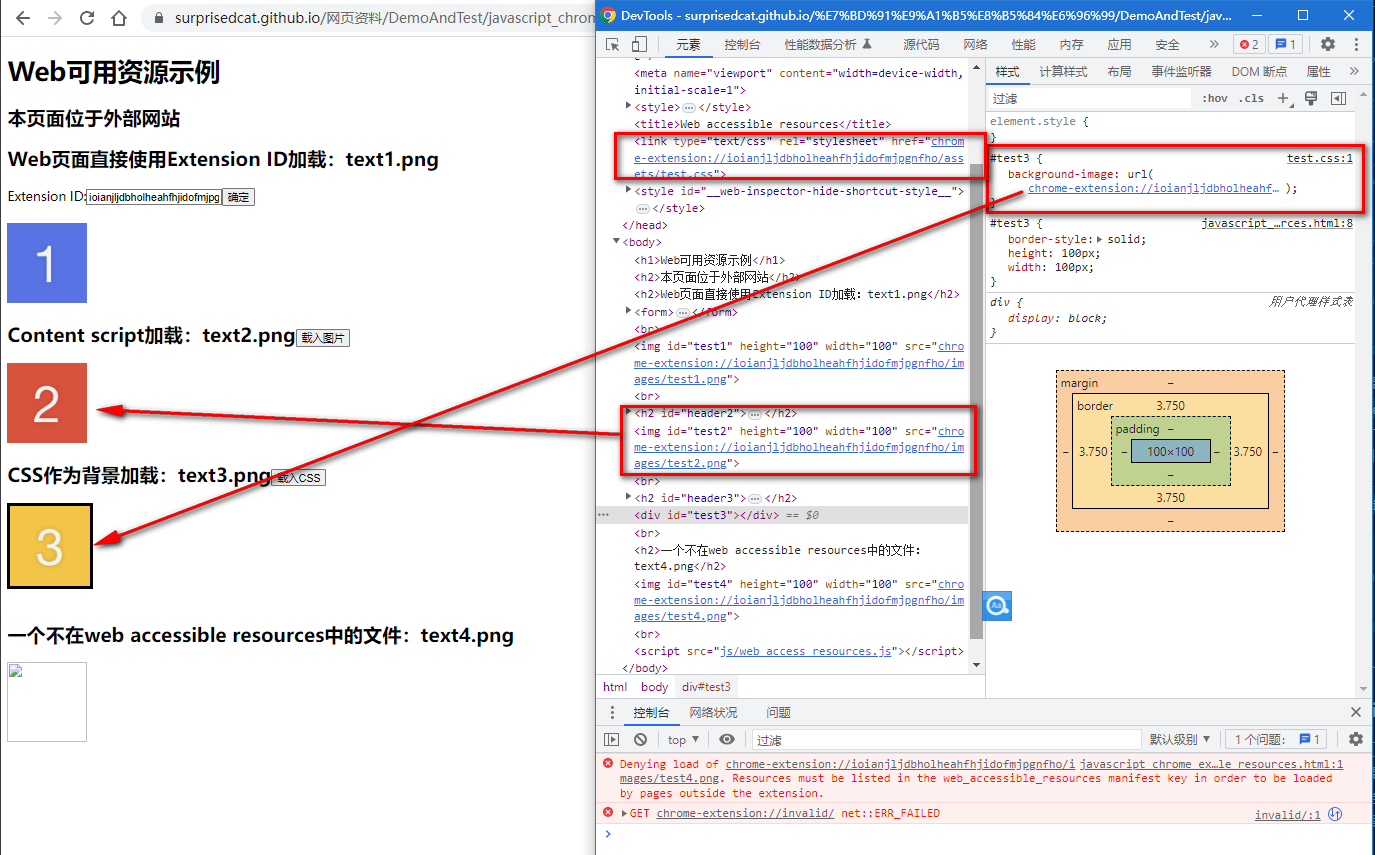The height and width of the screenshot is (855, 1375).
Task: Toggle console live expression eye icon
Action: (x=727, y=739)
